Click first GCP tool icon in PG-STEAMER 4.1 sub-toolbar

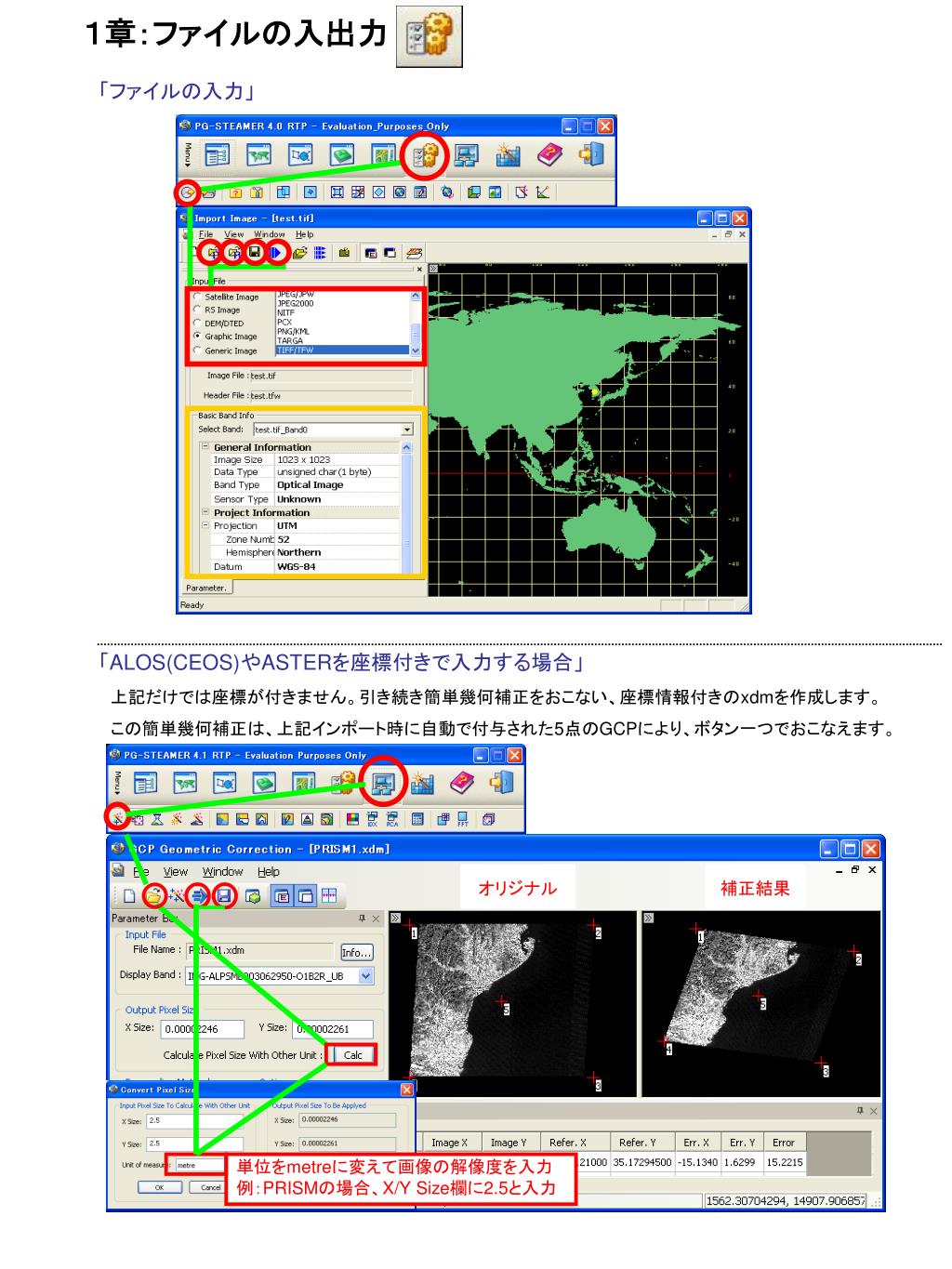[x=117, y=818]
